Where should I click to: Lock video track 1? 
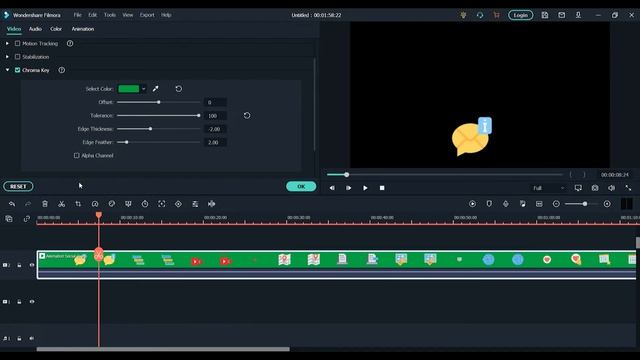(x=19, y=302)
